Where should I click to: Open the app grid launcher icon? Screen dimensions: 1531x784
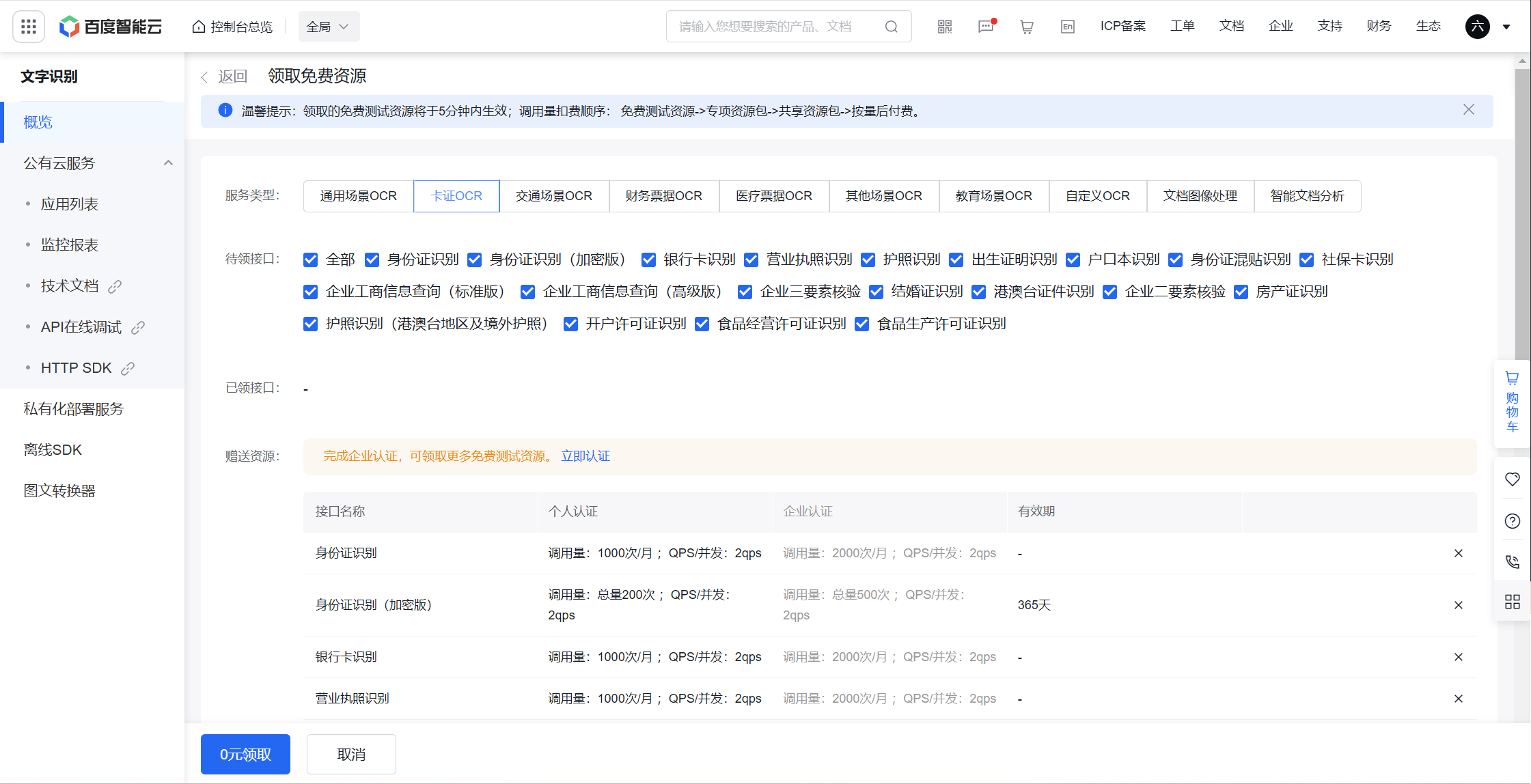(29, 27)
